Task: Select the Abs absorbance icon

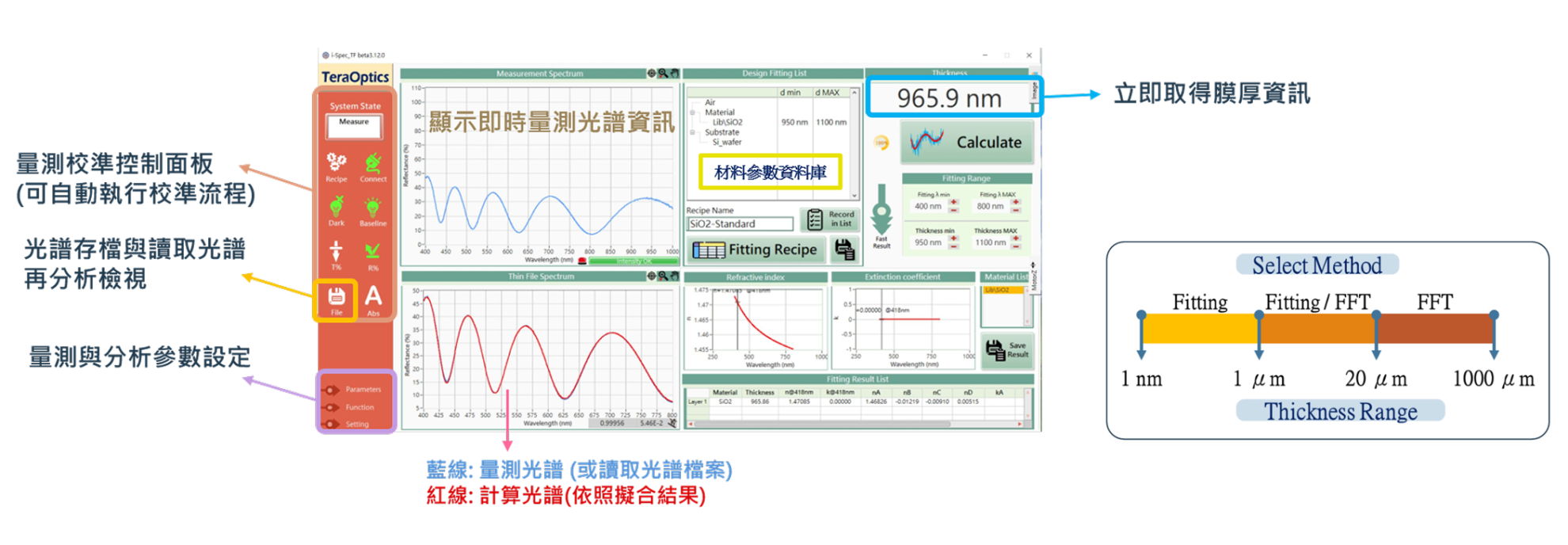Action: (x=373, y=297)
